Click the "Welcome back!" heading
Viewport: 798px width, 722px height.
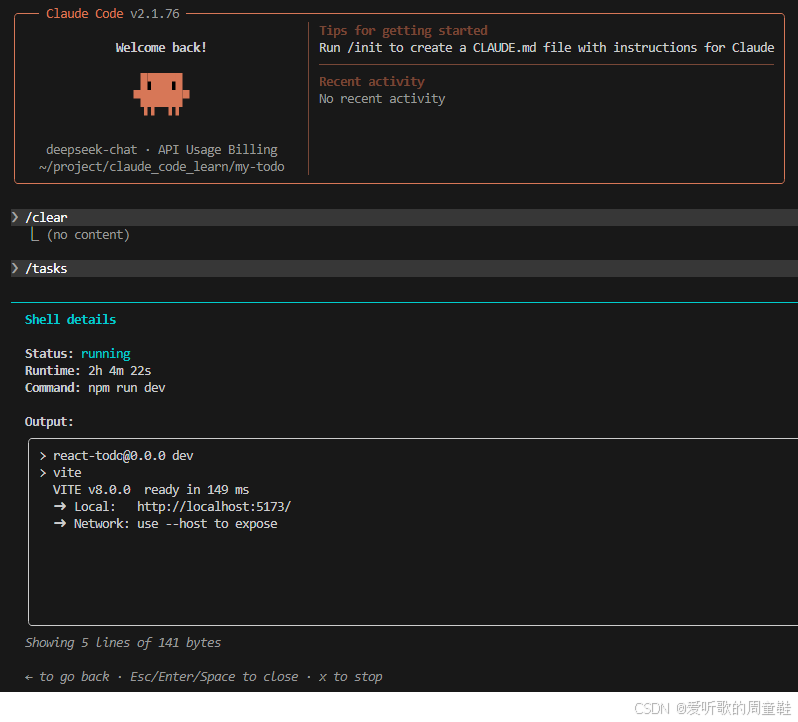click(x=161, y=48)
